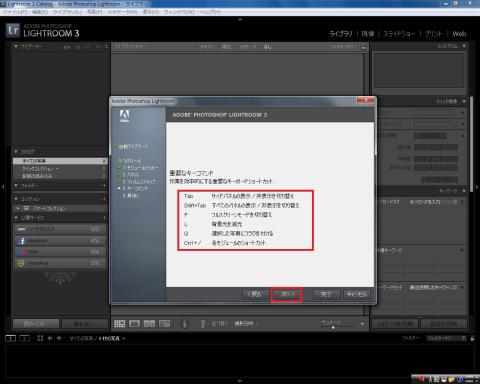This screenshot has height=384, width=480.
Task: Select the Painter spray can tool
Action: 185,323
